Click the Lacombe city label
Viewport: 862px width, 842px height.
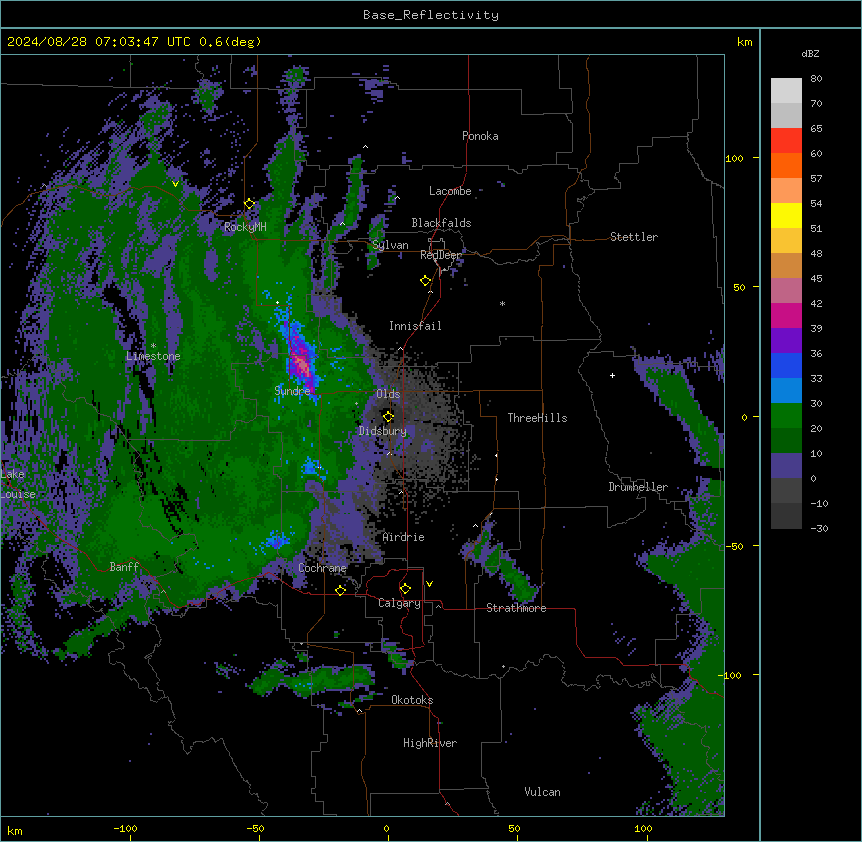click(x=450, y=191)
